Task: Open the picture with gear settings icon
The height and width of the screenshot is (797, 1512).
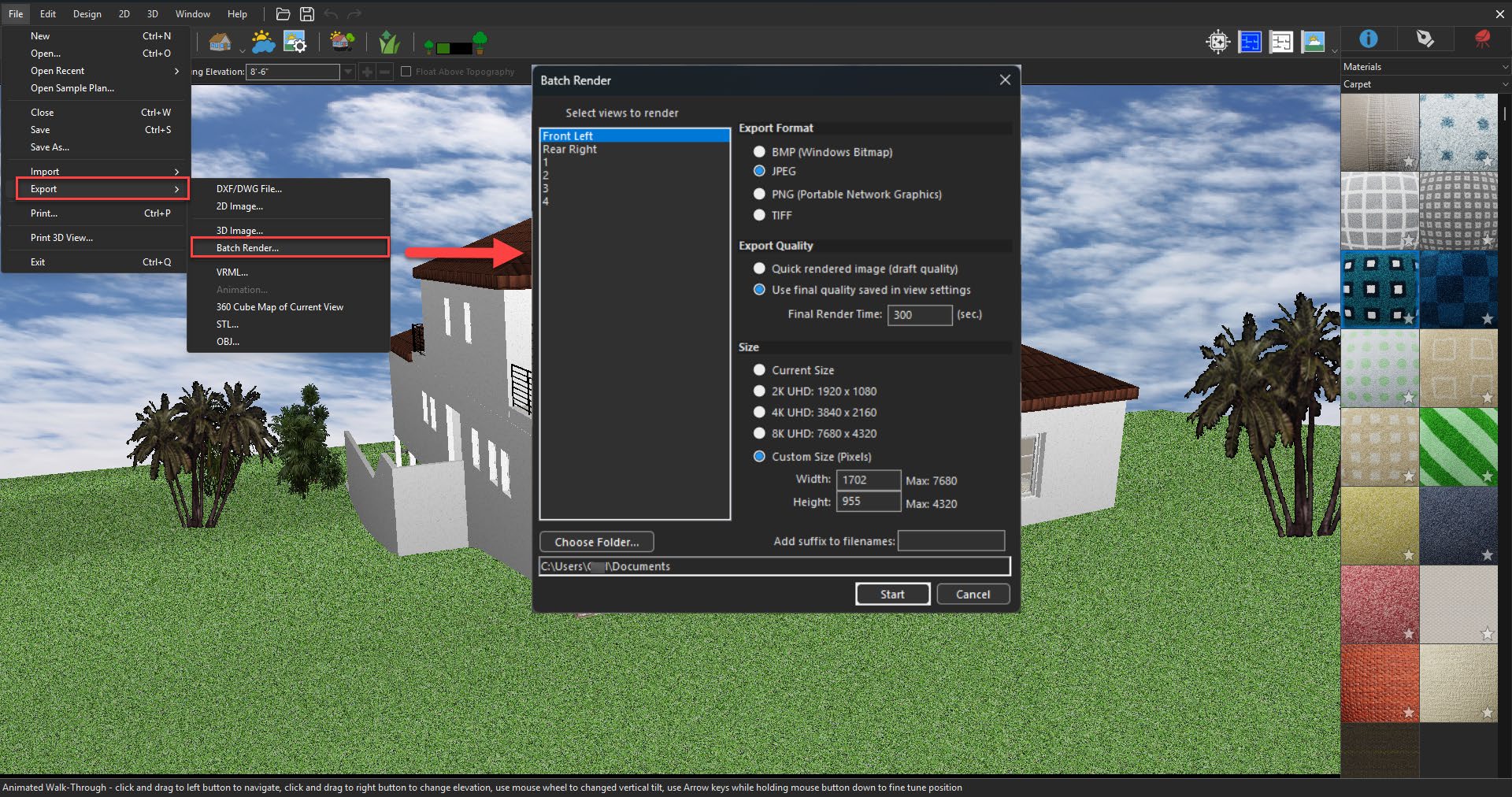Action: pyautogui.click(x=295, y=42)
